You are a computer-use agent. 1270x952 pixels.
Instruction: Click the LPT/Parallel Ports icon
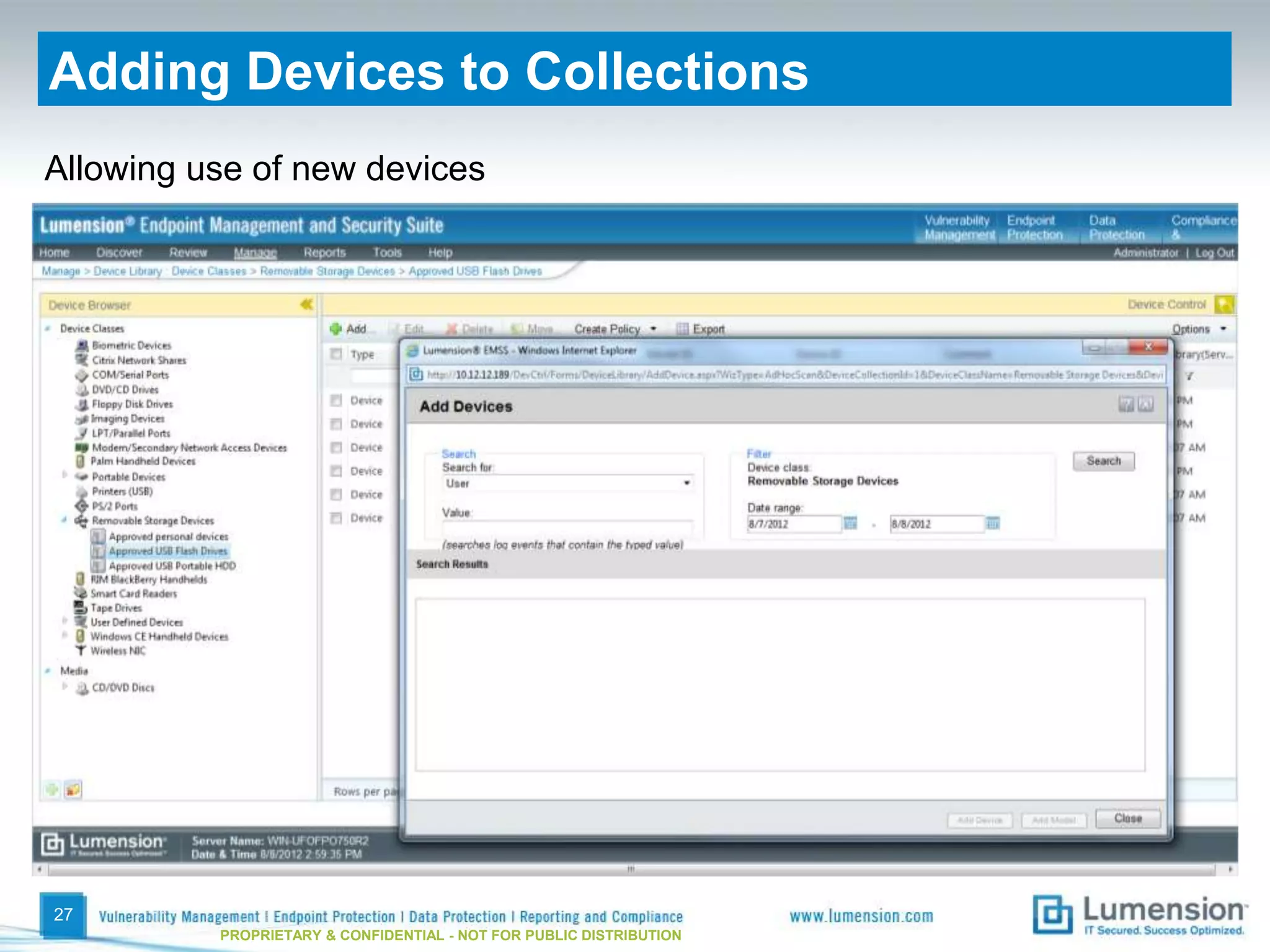coord(82,433)
